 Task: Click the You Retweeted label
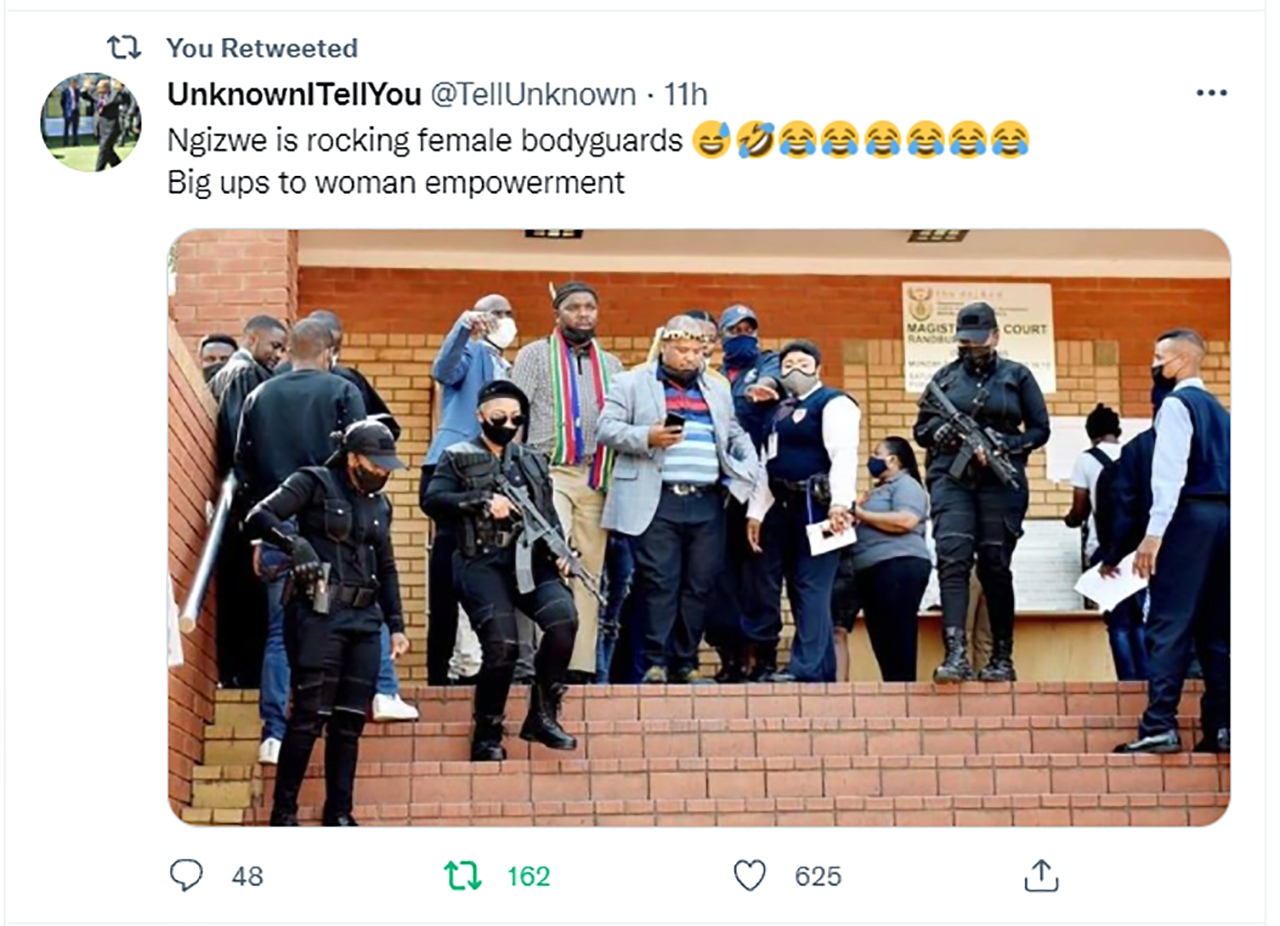(x=262, y=47)
